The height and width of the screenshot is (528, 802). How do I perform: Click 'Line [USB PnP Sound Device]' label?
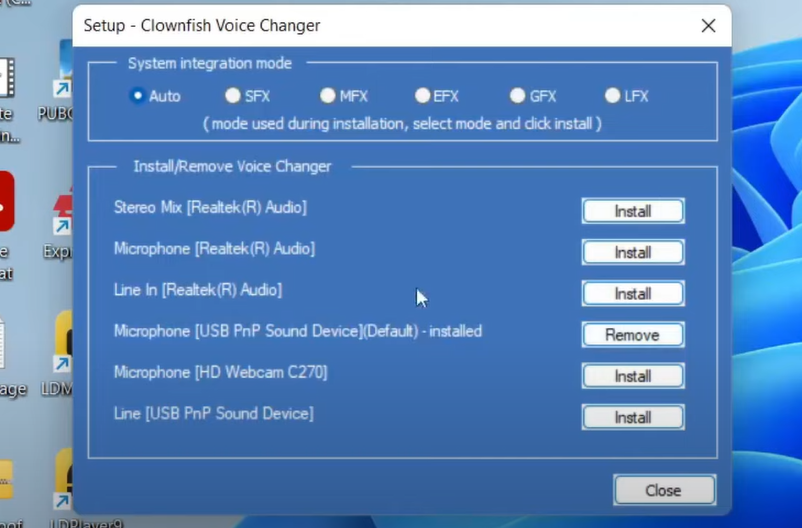pyautogui.click(x=214, y=414)
